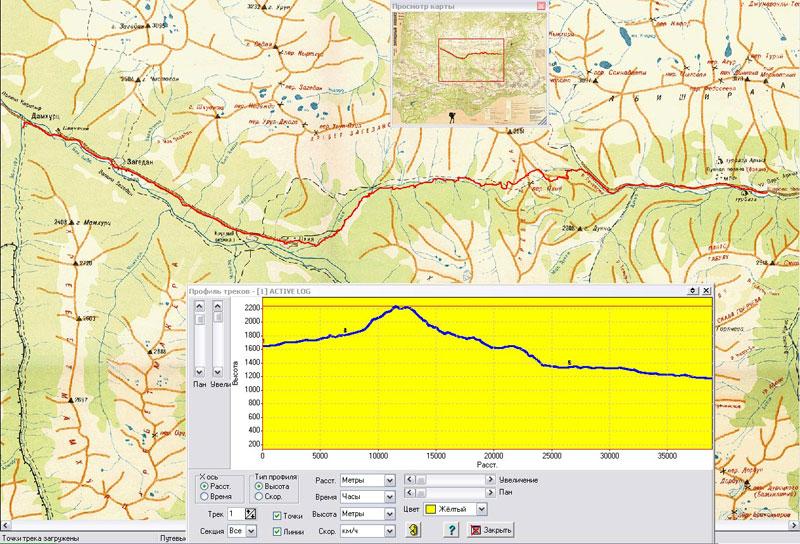Click the thumb of vertical Увели slider
The width and height of the screenshot is (800, 544).
point(218,317)
